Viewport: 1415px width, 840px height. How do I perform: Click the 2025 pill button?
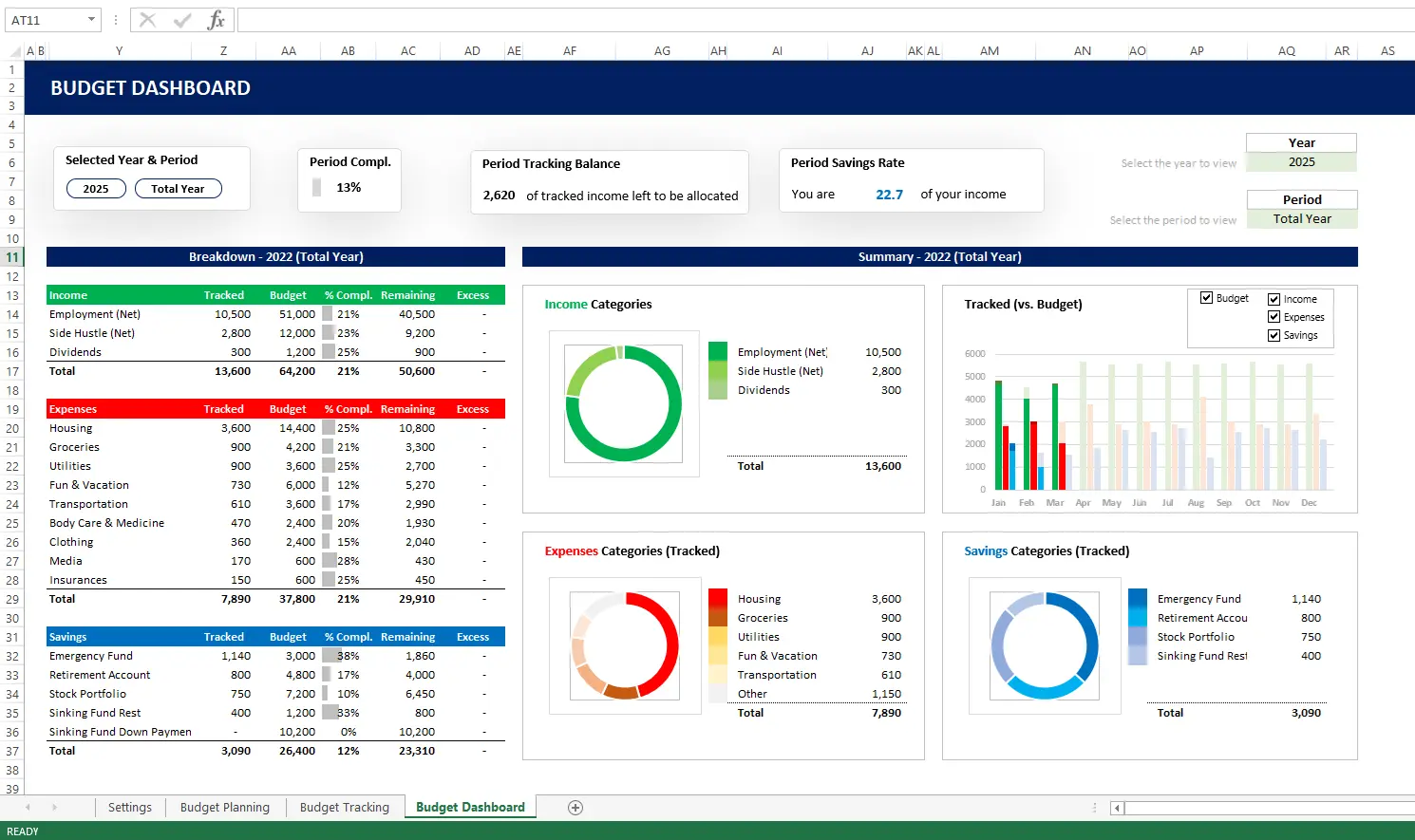tap(96, 189)
